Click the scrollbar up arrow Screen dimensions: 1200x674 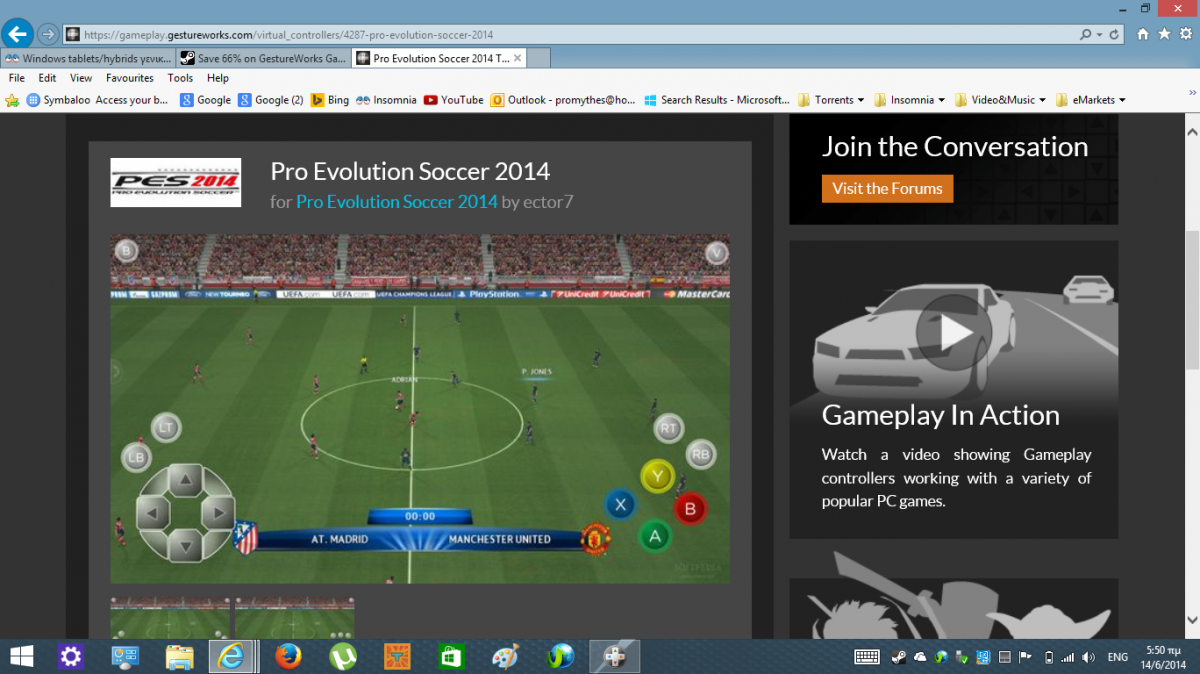coord(1191,130)
